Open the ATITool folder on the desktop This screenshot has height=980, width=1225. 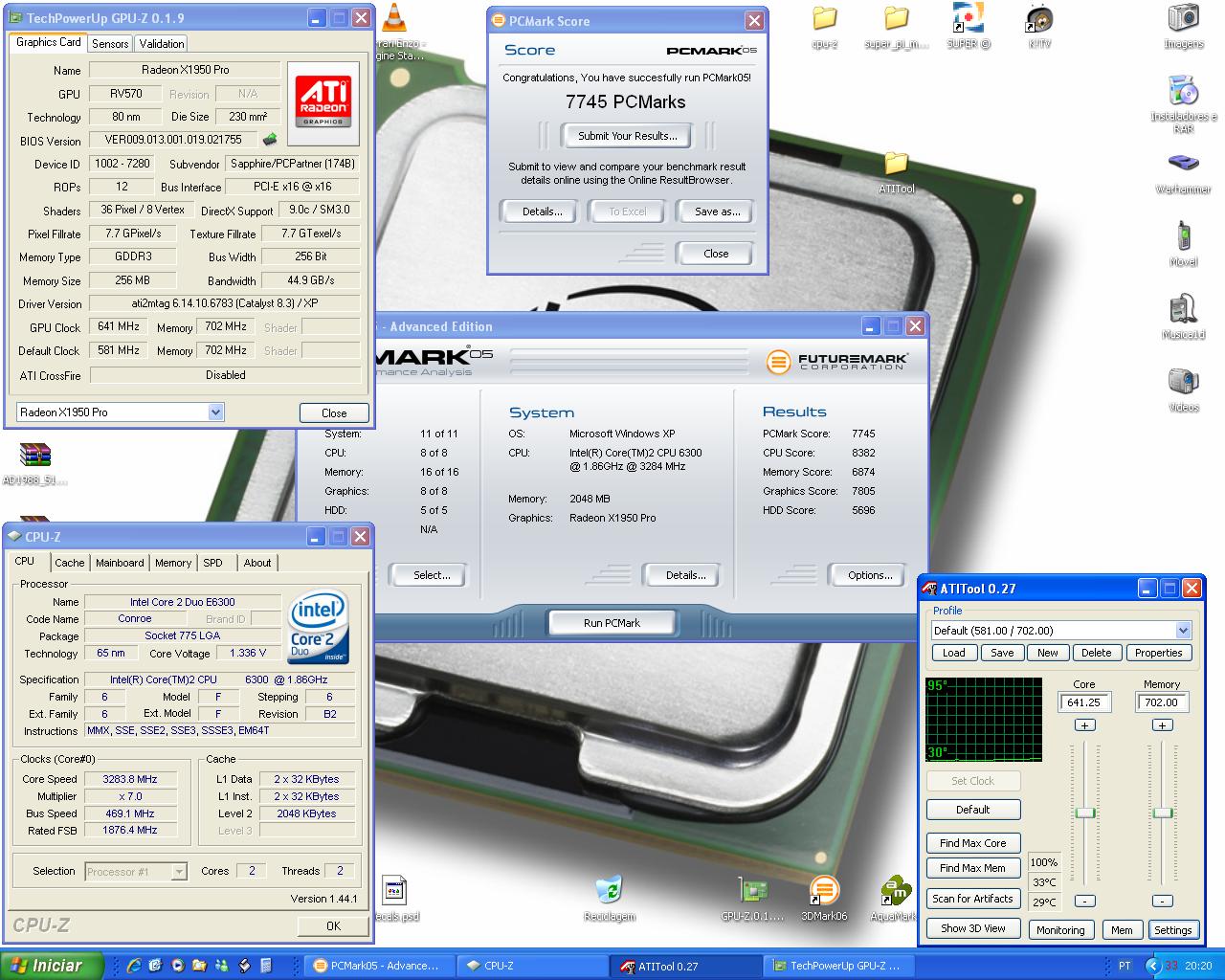coord(896,172)
